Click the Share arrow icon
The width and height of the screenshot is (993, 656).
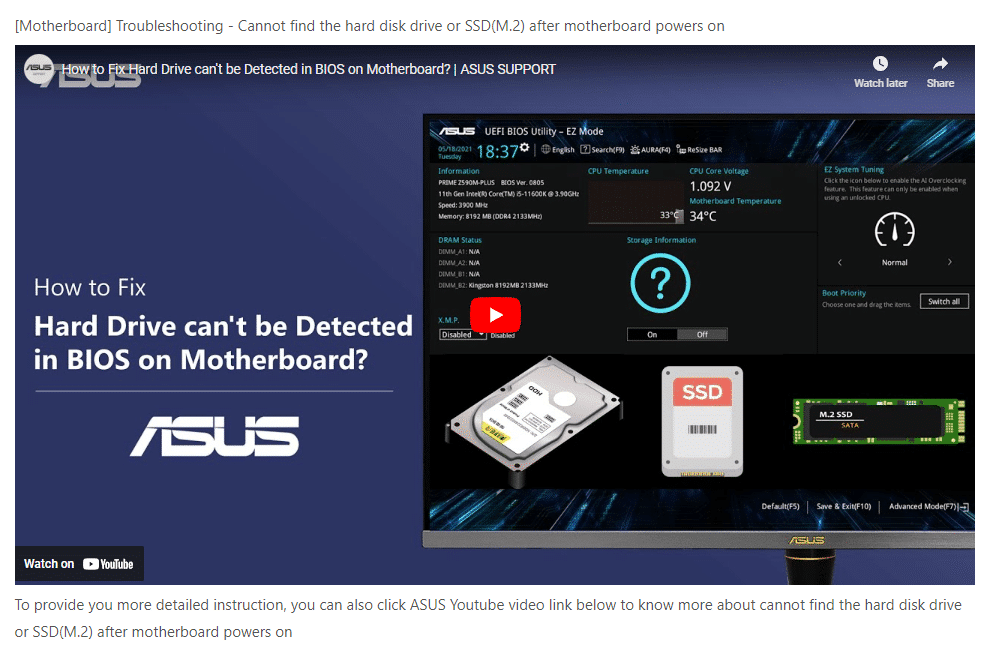click(x=940, y=63)
